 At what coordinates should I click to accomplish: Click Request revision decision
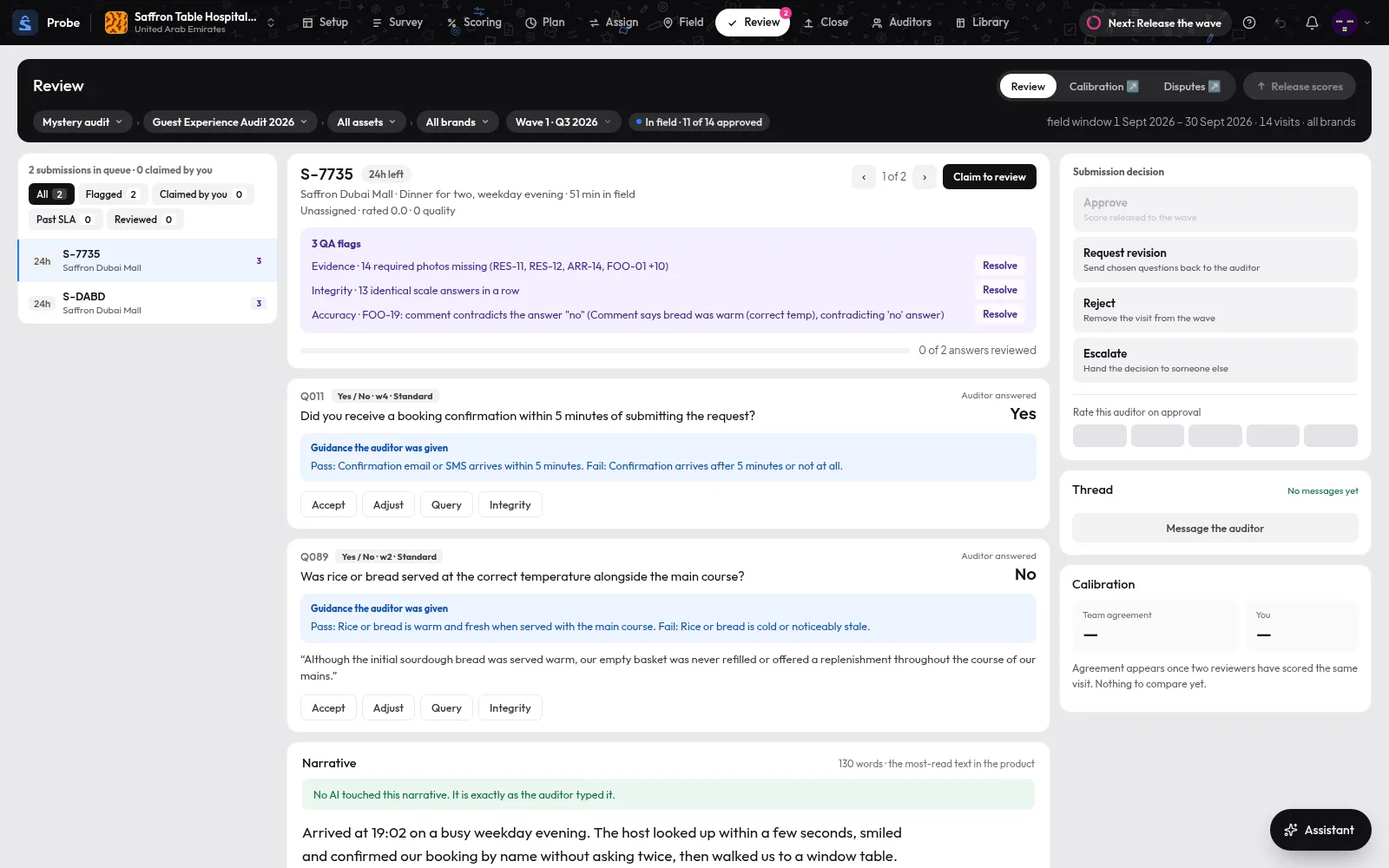pyautogui.click(x=1215, y=260)
